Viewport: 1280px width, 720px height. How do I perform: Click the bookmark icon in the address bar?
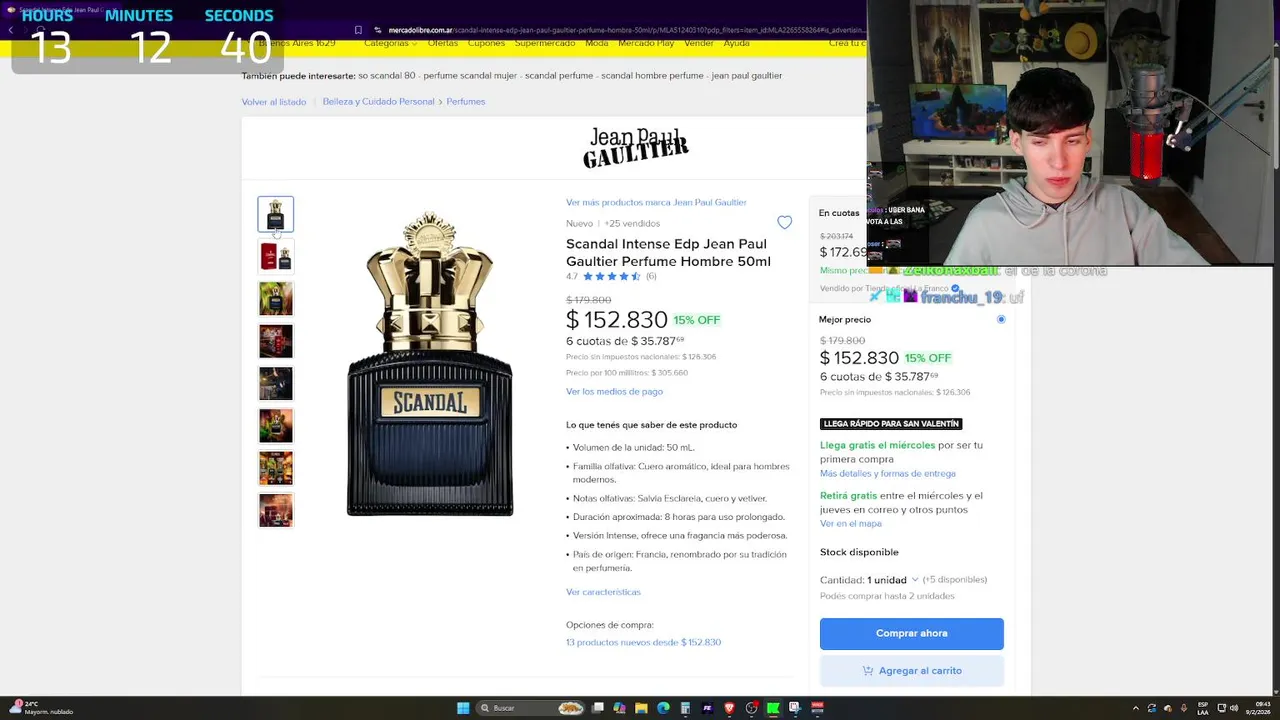click(x=358, y=30)
